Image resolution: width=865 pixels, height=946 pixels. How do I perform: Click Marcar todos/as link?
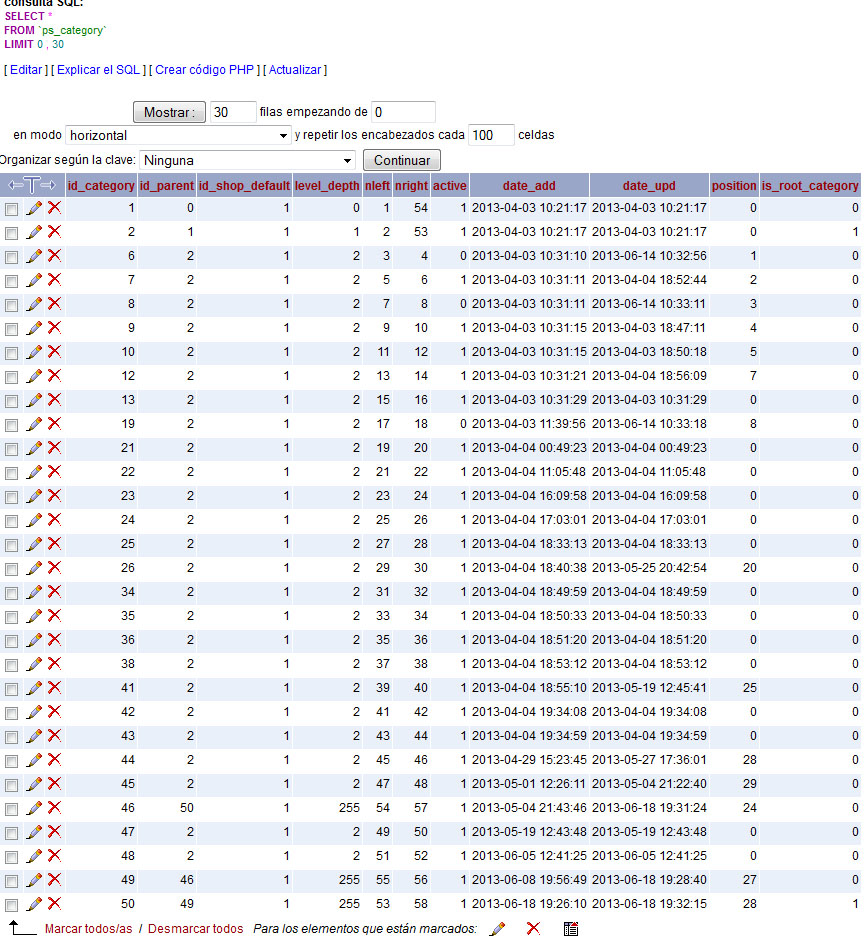pos(88,929)
